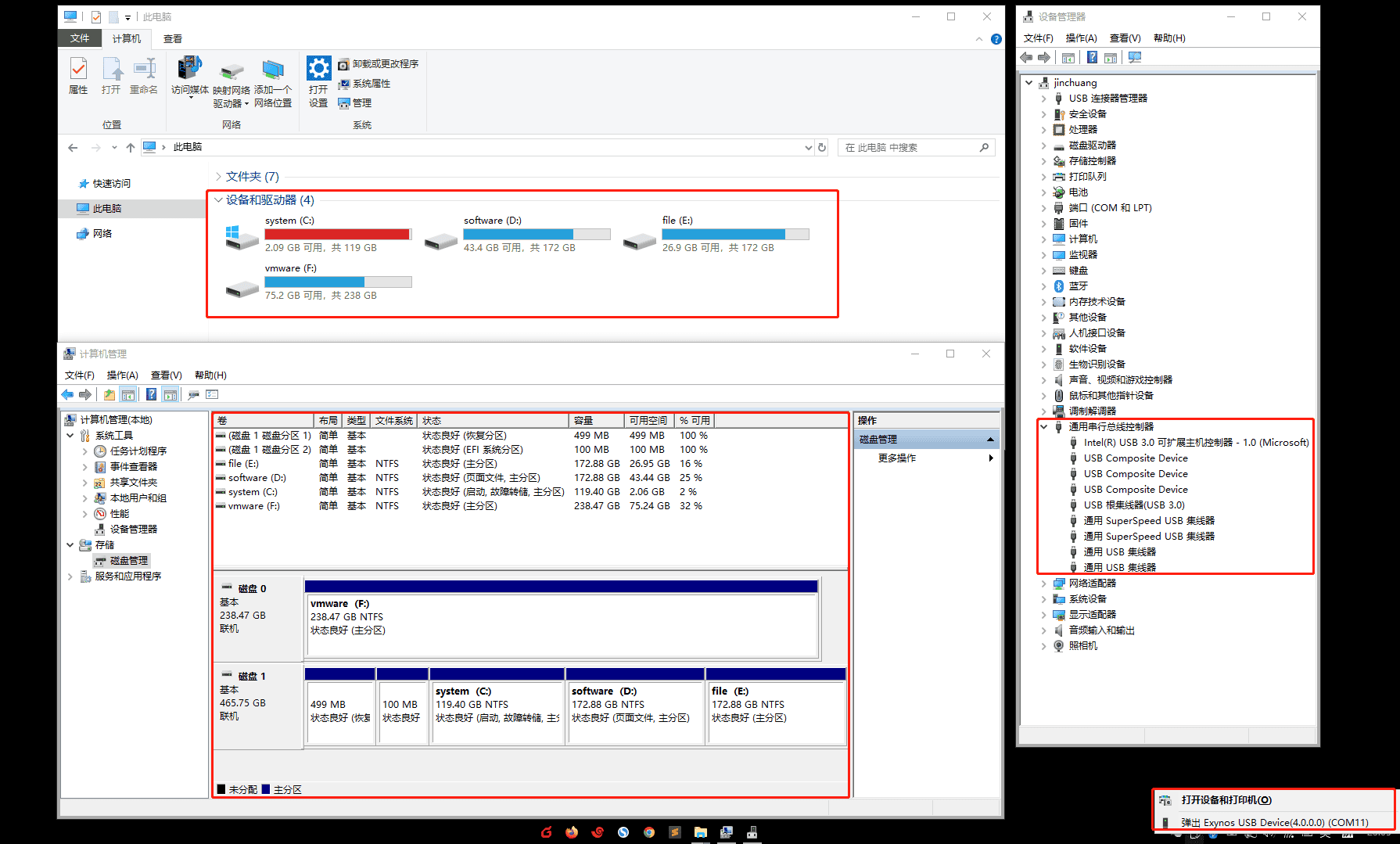Toggle console tree icon in 设备管理器 toolbar
1400x844 pixels.
(x=1068, y=58)
